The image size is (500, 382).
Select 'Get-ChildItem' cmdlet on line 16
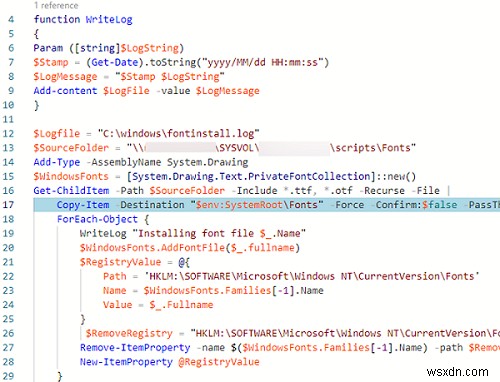tap(71, 191)
